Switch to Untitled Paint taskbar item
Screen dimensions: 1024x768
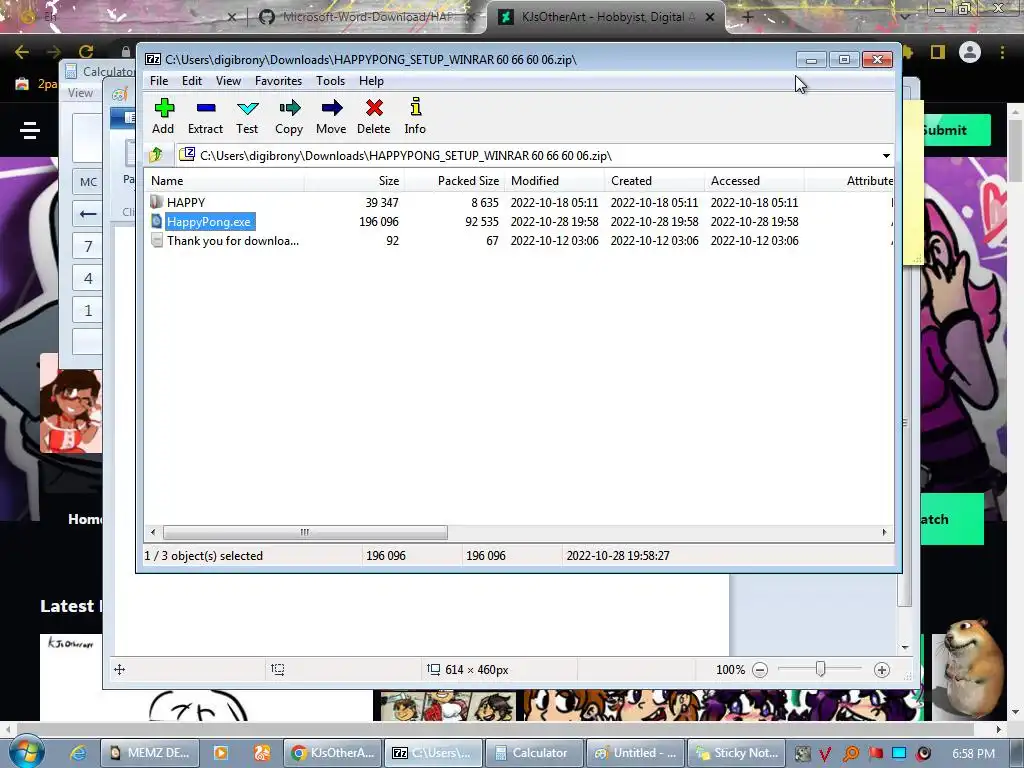click(x=634, y=753)
